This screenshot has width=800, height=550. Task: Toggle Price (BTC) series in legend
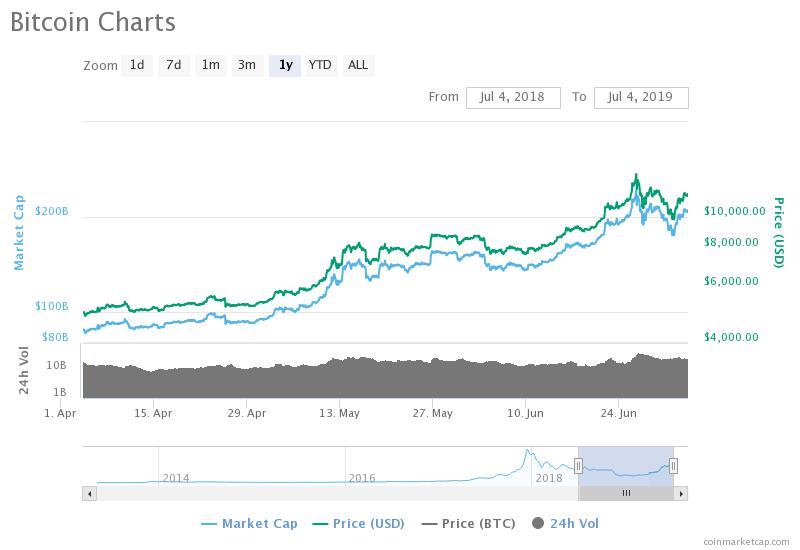(x=468, y=523)
